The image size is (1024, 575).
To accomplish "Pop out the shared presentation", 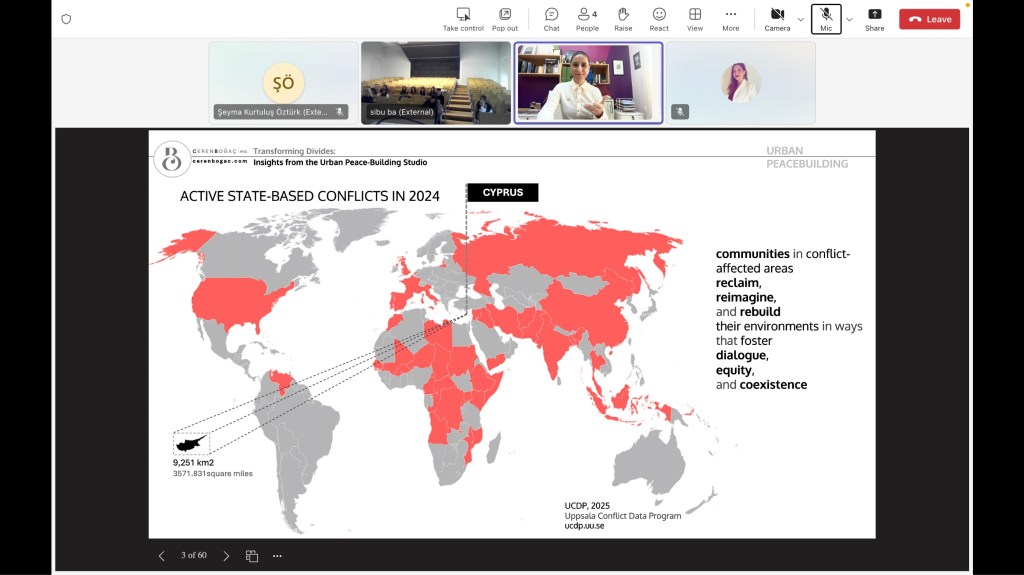I will (x=505, y=19).
